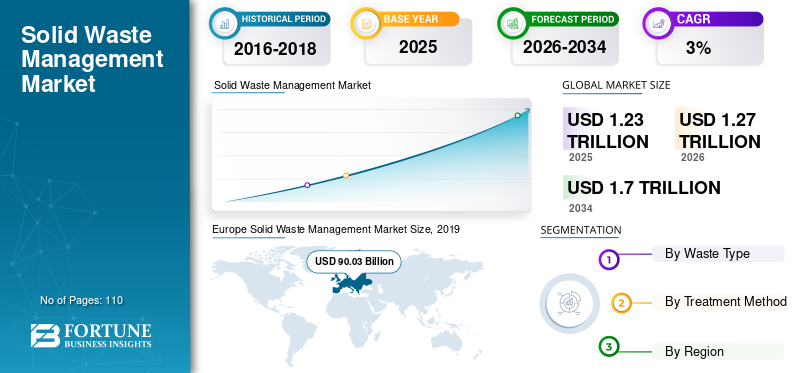Image resolution: width=800 pixels, height=373 pixels.
Task: Click the purple marker on growth curve
Action: [x=307, y=185]
